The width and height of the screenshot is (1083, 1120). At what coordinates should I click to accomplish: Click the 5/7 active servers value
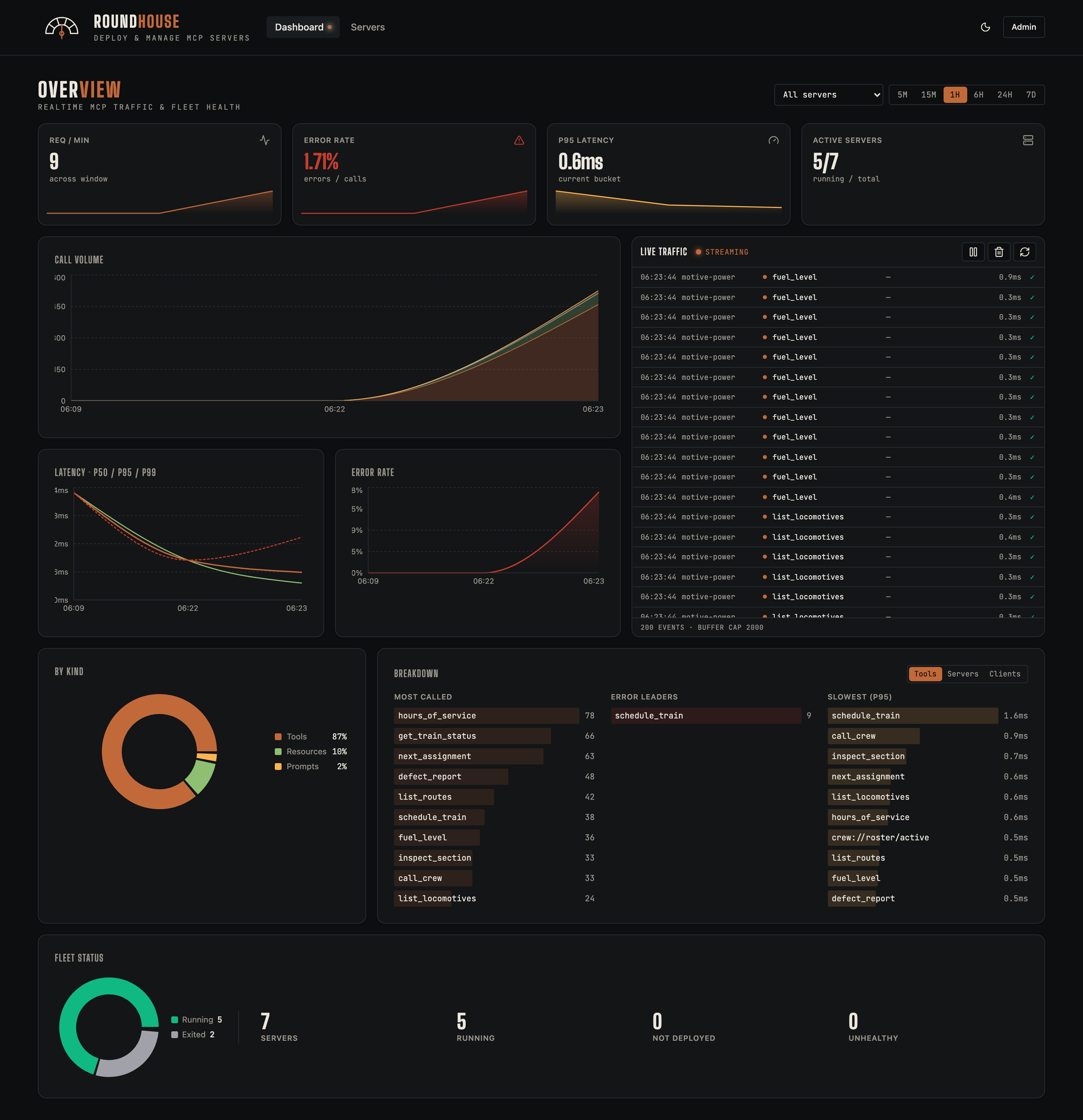click(x=825, y=162)
